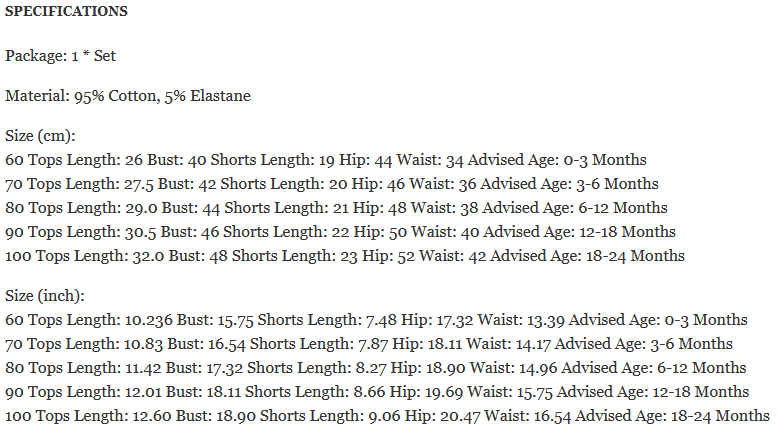The width and height of the screenshot is (778, 433).
Task: Click 'Hip: 19.69' in inch table
Action: 438,392
